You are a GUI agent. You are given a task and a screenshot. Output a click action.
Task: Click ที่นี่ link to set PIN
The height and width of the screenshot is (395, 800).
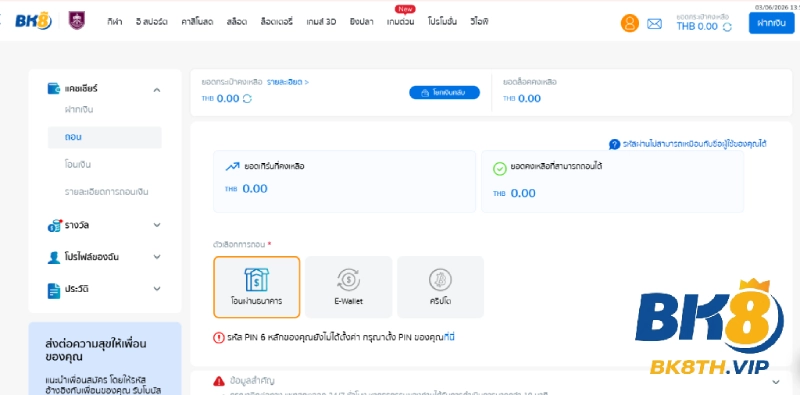click(449, 337)
